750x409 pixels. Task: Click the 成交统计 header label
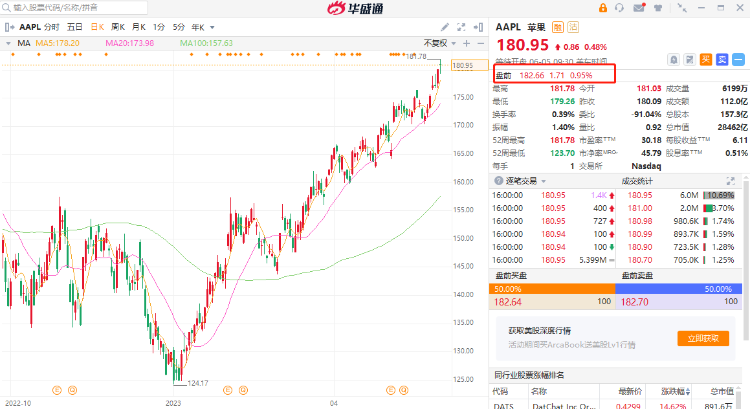point(637,181)
